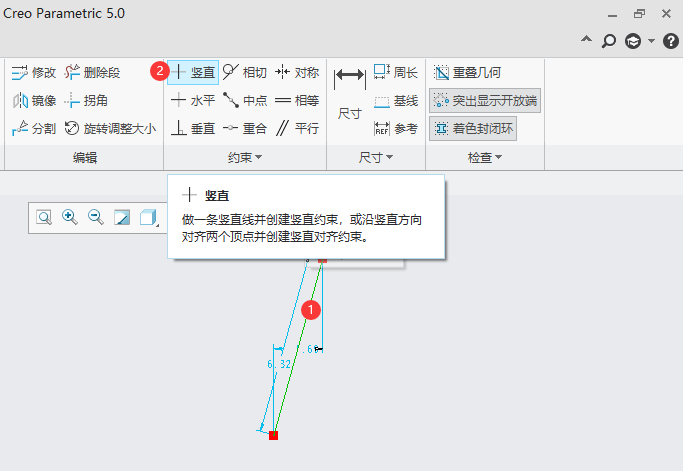Click the Refit view icon

(x=44, y=217)
